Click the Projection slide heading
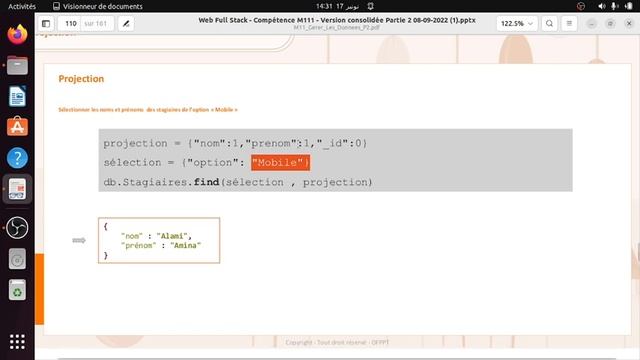The height and width of the screenshot is (360, 640). [x=81, y=79]
